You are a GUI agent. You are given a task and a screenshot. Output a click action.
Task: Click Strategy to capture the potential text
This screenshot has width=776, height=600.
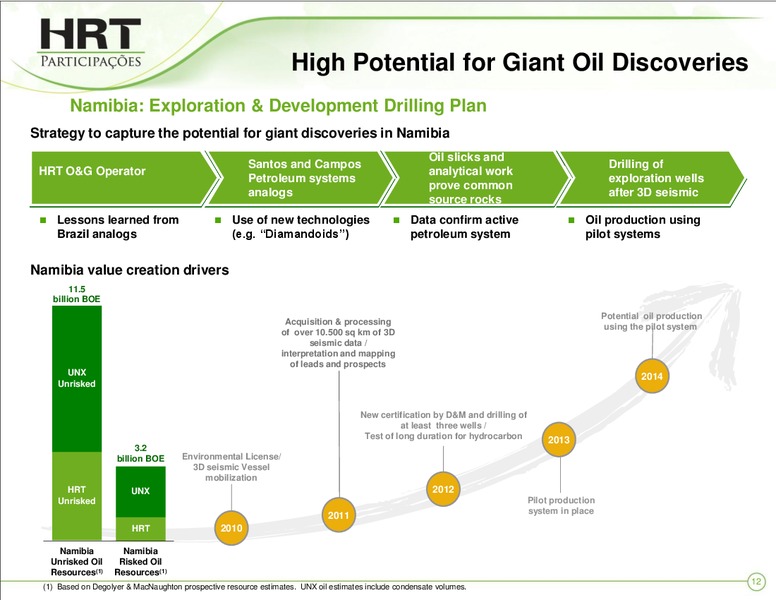click(x=240, y=133)
